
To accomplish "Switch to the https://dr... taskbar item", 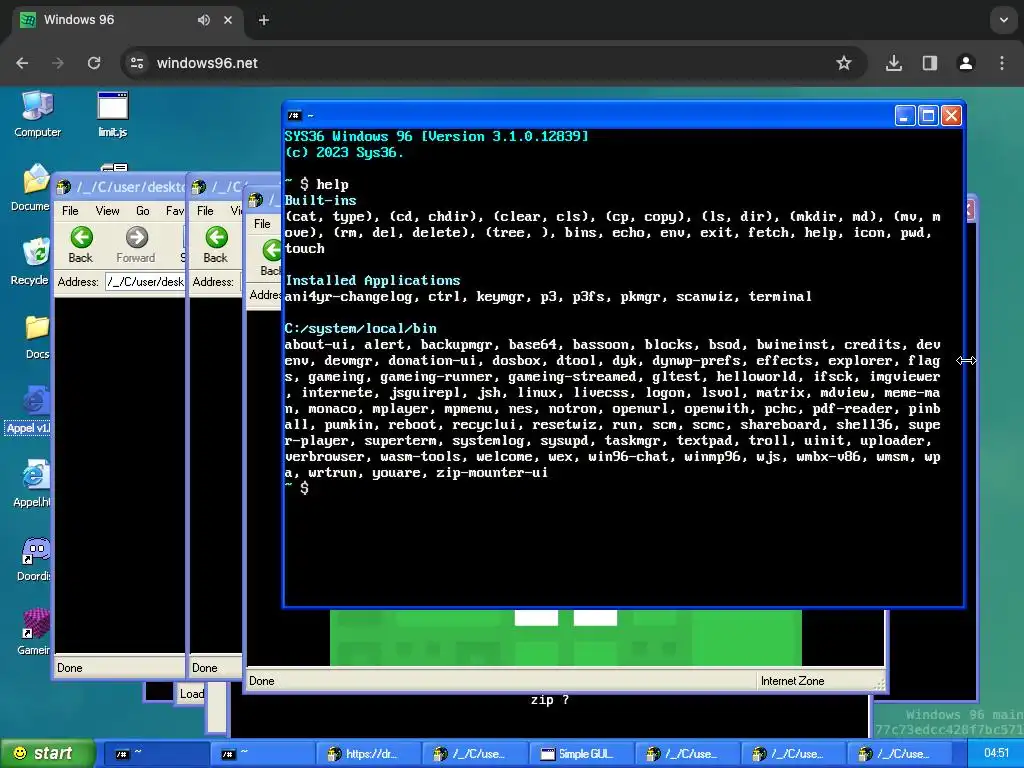I will (368, 754).
